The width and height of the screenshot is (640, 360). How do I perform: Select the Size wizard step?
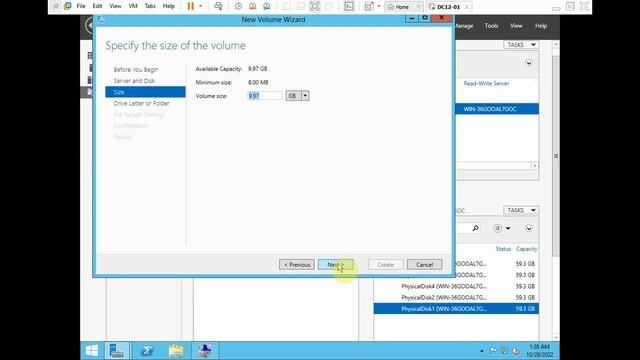[145, 92]
